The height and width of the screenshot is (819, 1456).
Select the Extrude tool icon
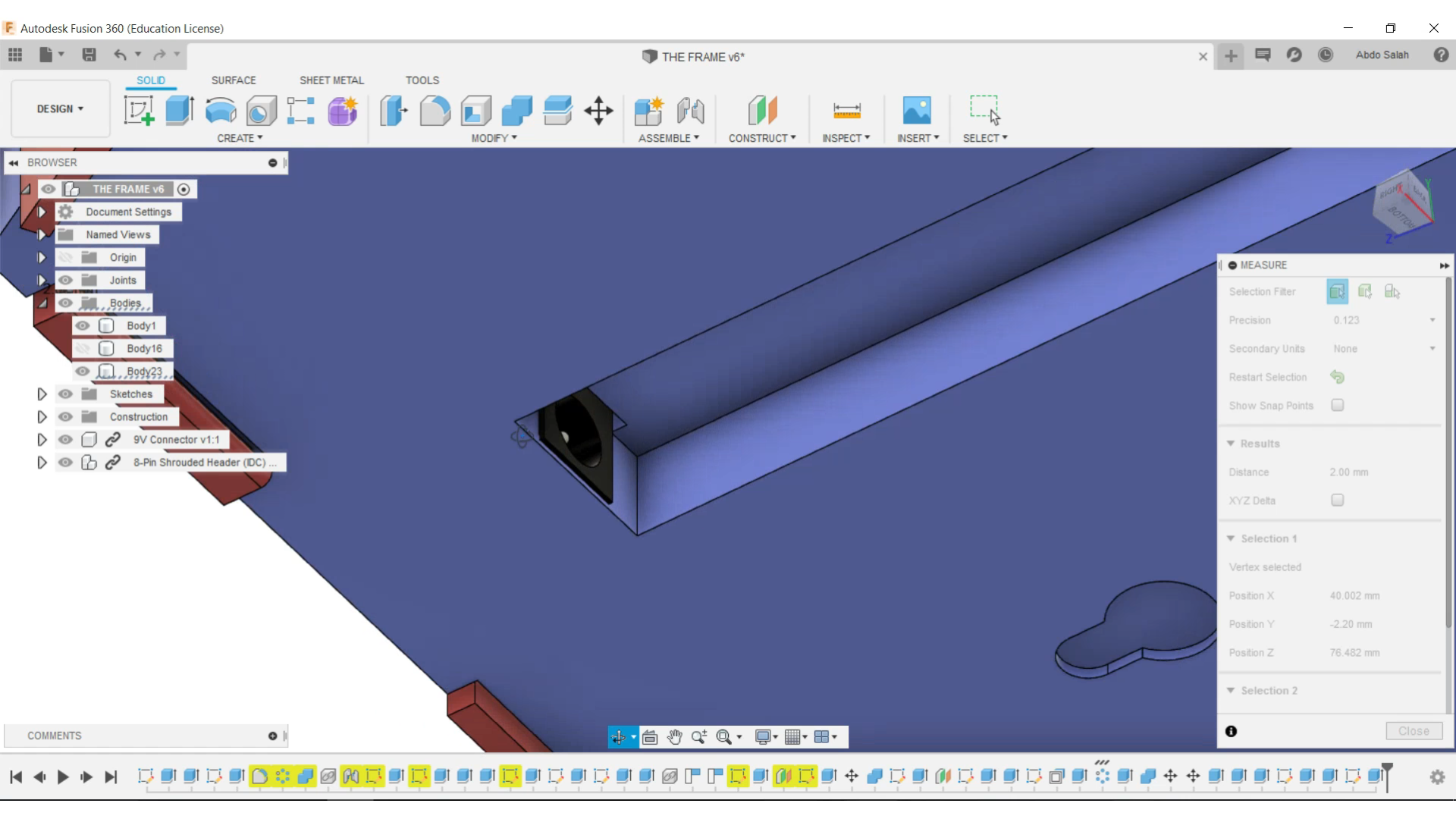point(180,111)
